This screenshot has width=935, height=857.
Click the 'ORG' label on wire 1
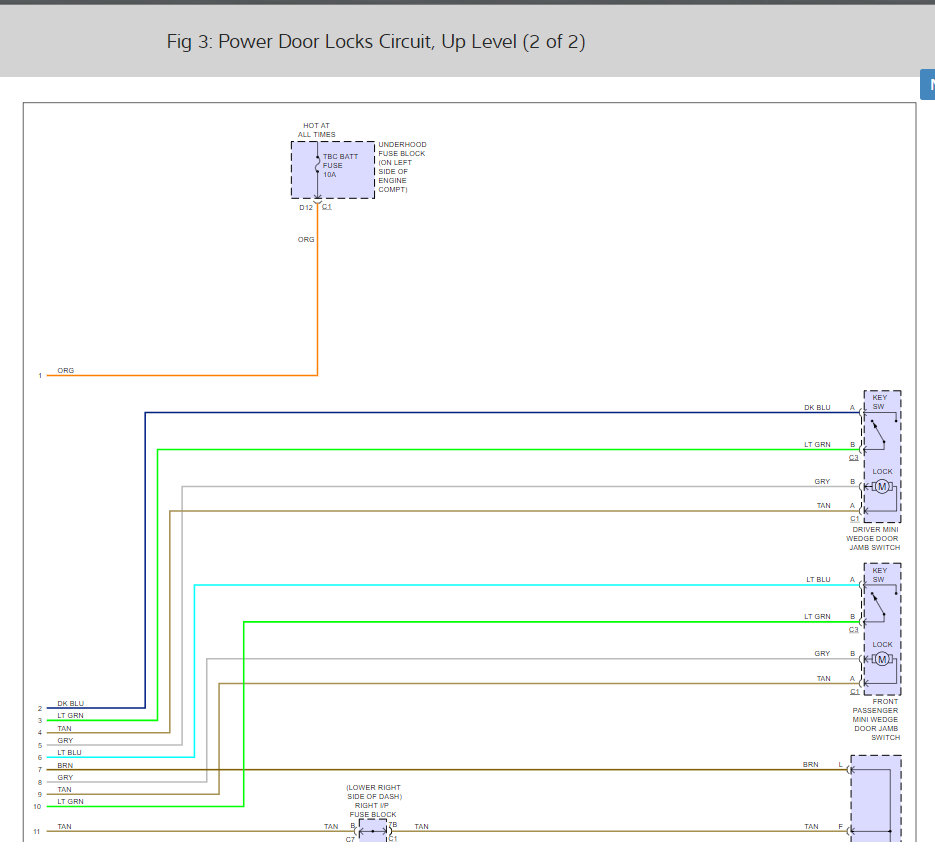(x=66, y=370)
